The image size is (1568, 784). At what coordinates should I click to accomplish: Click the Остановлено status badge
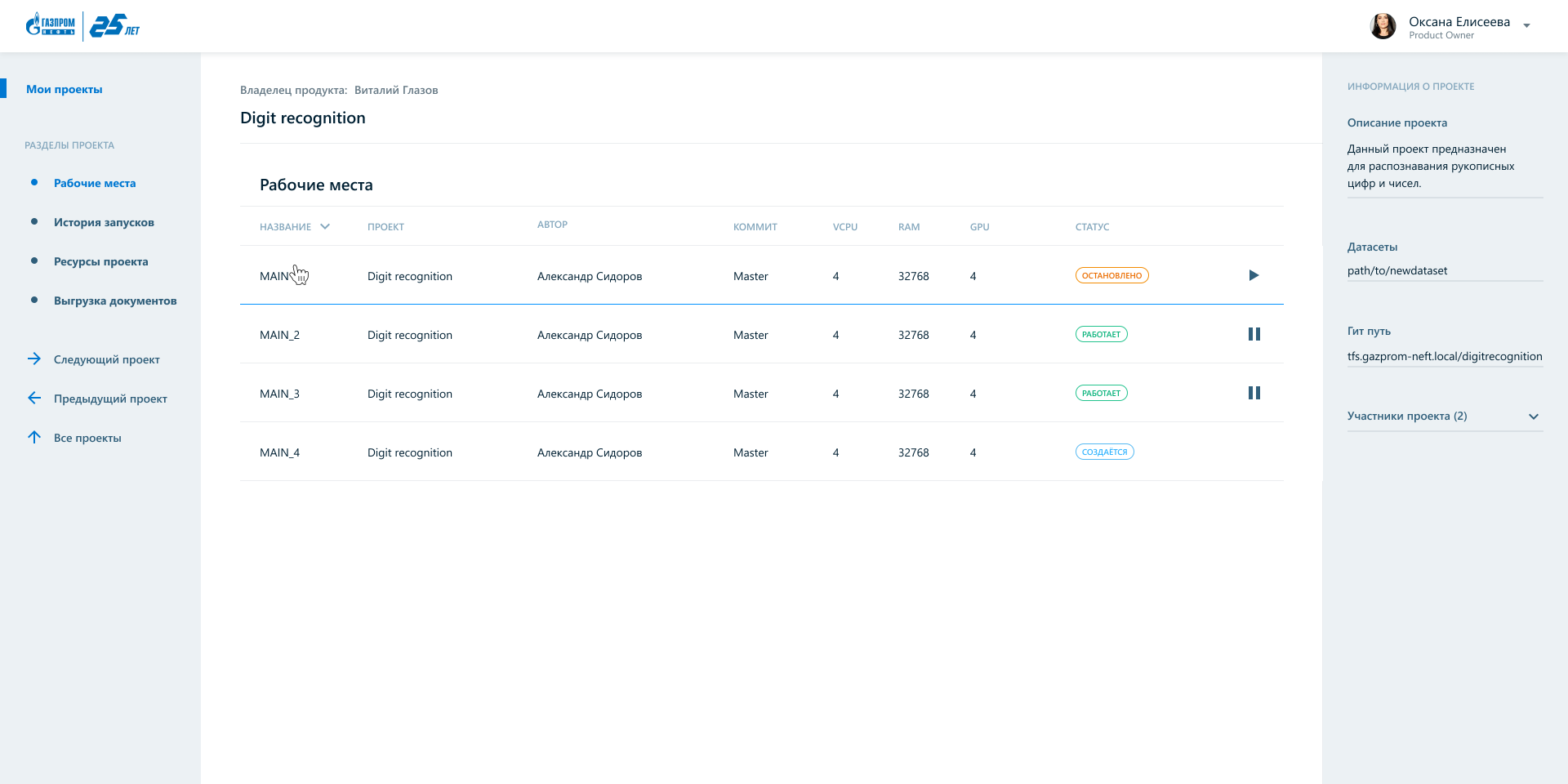coord(1111,276)
